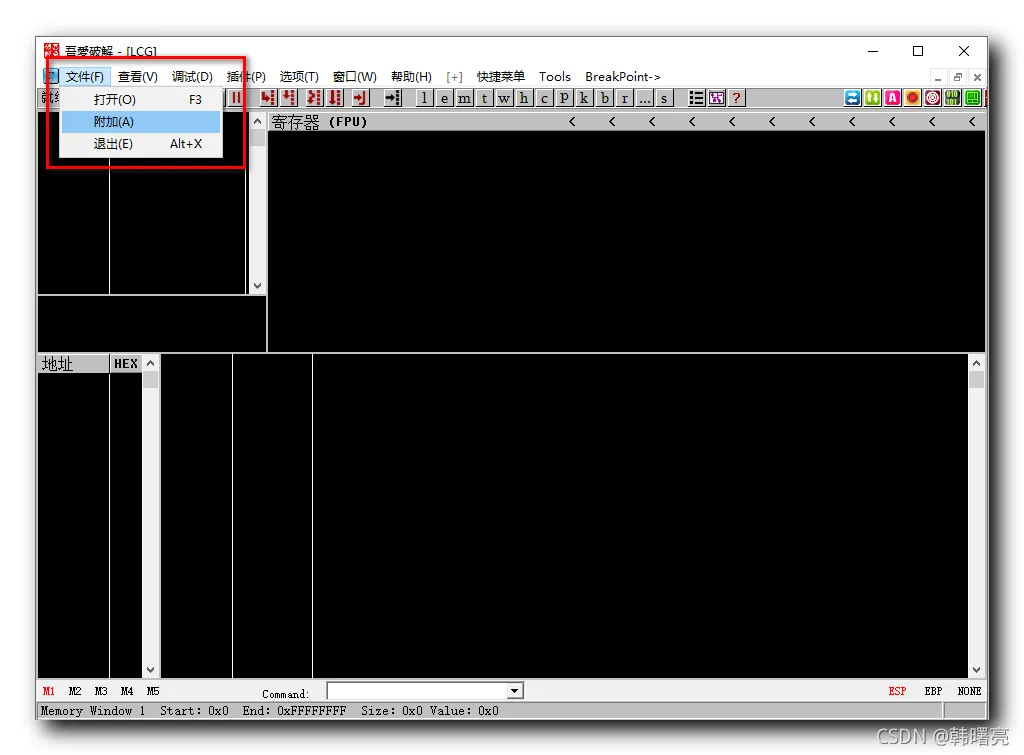
Task: Open References window with 'r' button
Action: (624, 98)
